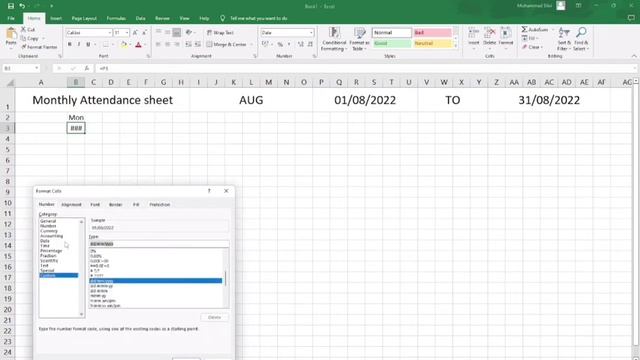Toggle underline formatting
The width and height of the screenshot is (640, 360).
[x=88, y=44]
